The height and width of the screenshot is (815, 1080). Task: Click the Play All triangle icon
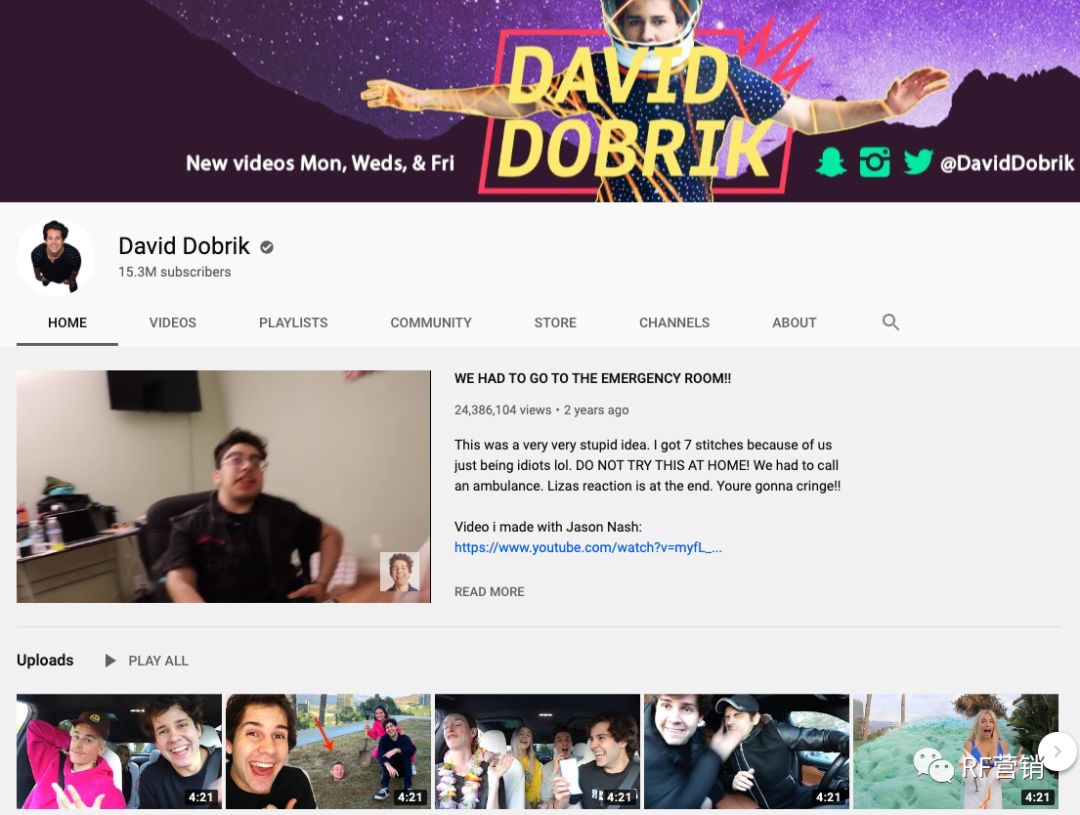pyautogui.click(x=110, y=661)
